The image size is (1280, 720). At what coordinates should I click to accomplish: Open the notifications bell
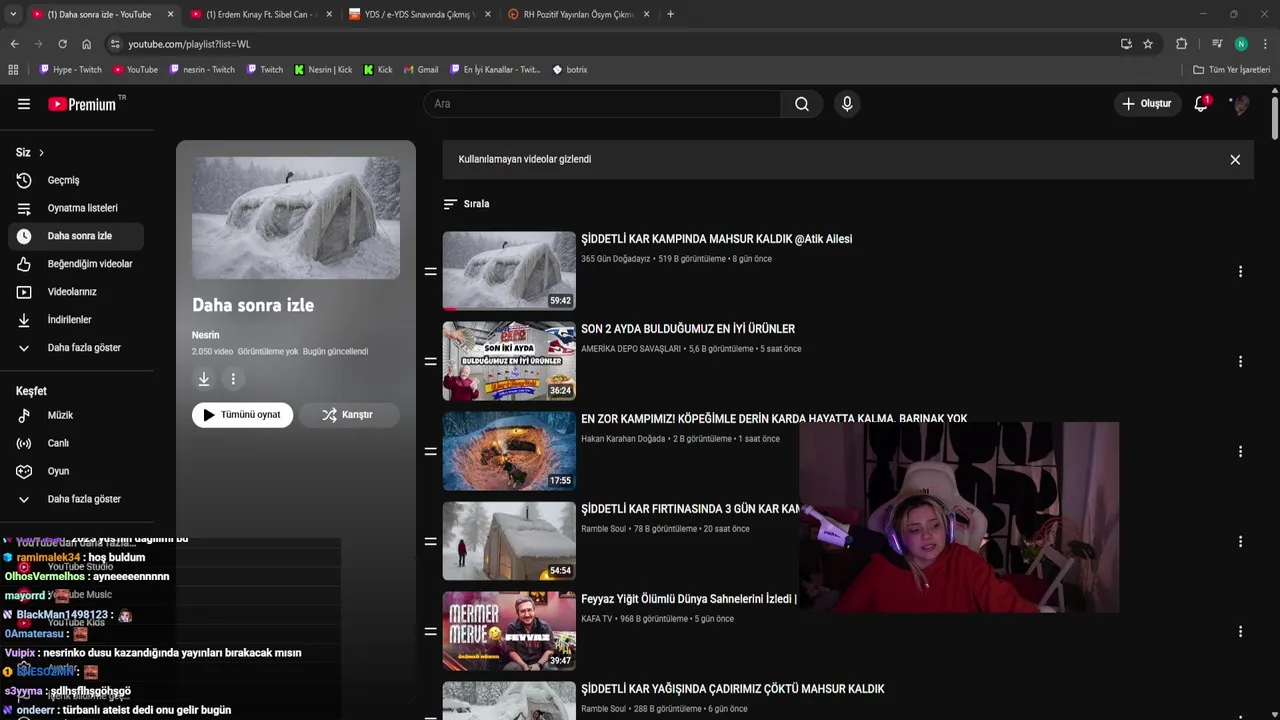tap(1201, 104)
